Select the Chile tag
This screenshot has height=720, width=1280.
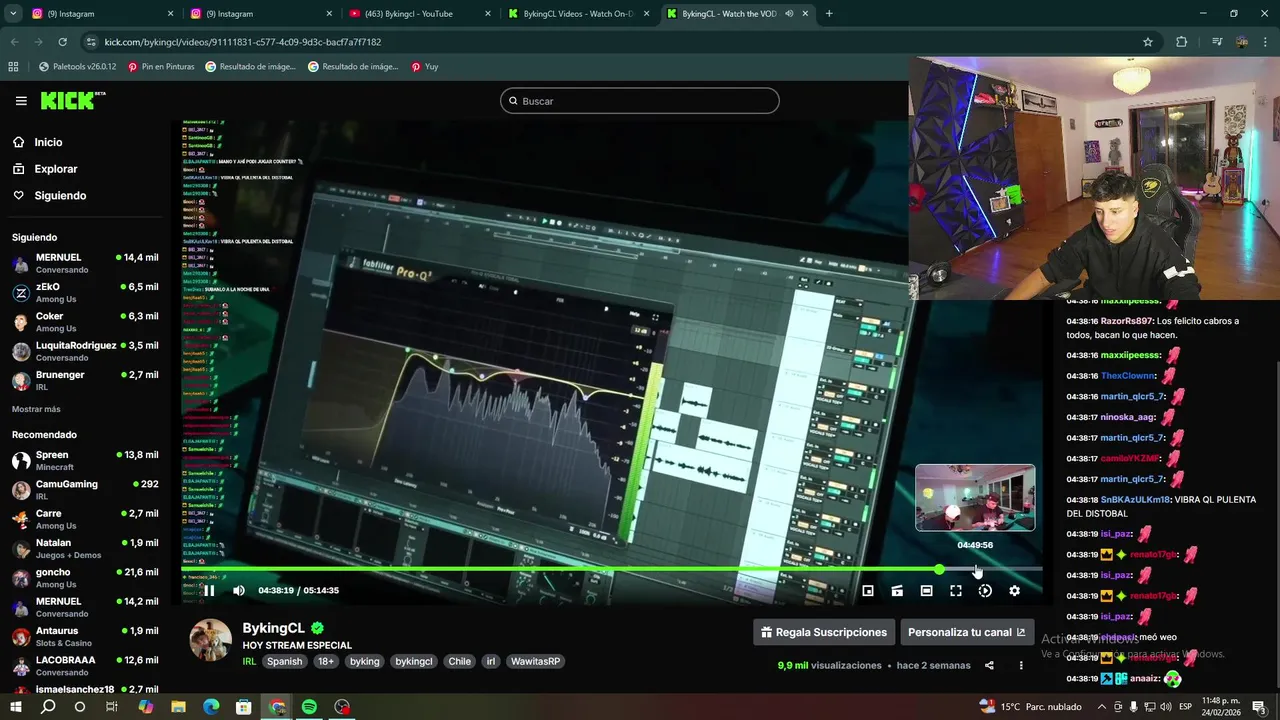[459, 661]
